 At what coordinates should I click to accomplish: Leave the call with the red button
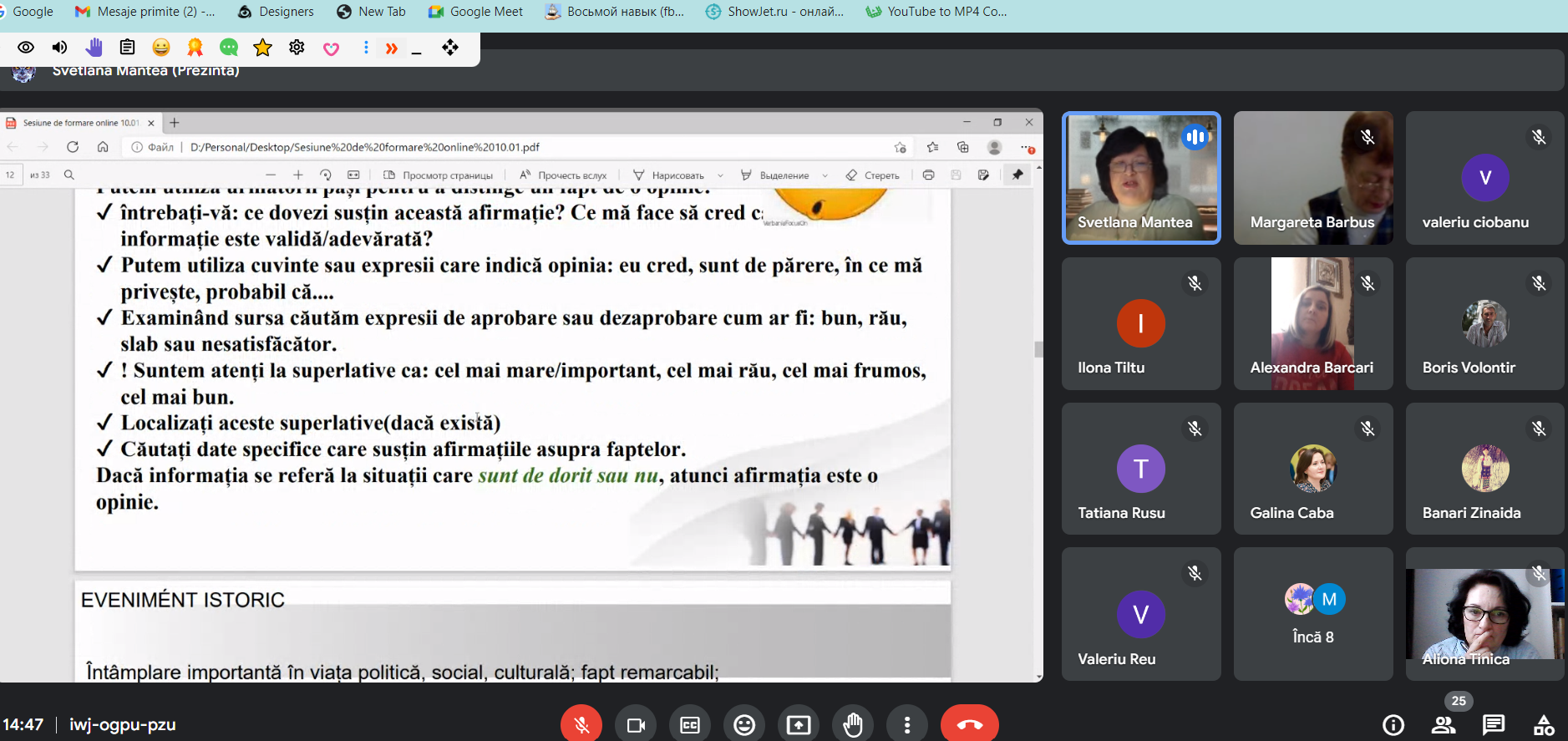coord(969,724)
